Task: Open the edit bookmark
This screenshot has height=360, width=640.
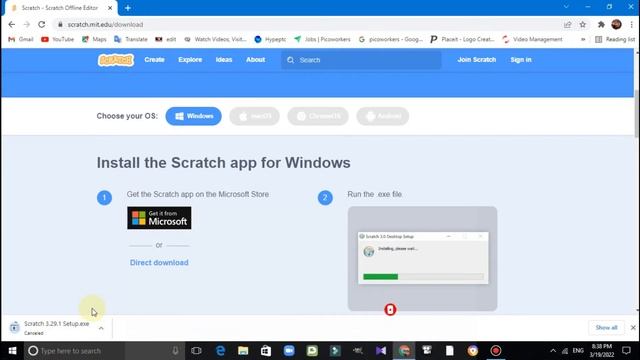Action: click(165, 39)
